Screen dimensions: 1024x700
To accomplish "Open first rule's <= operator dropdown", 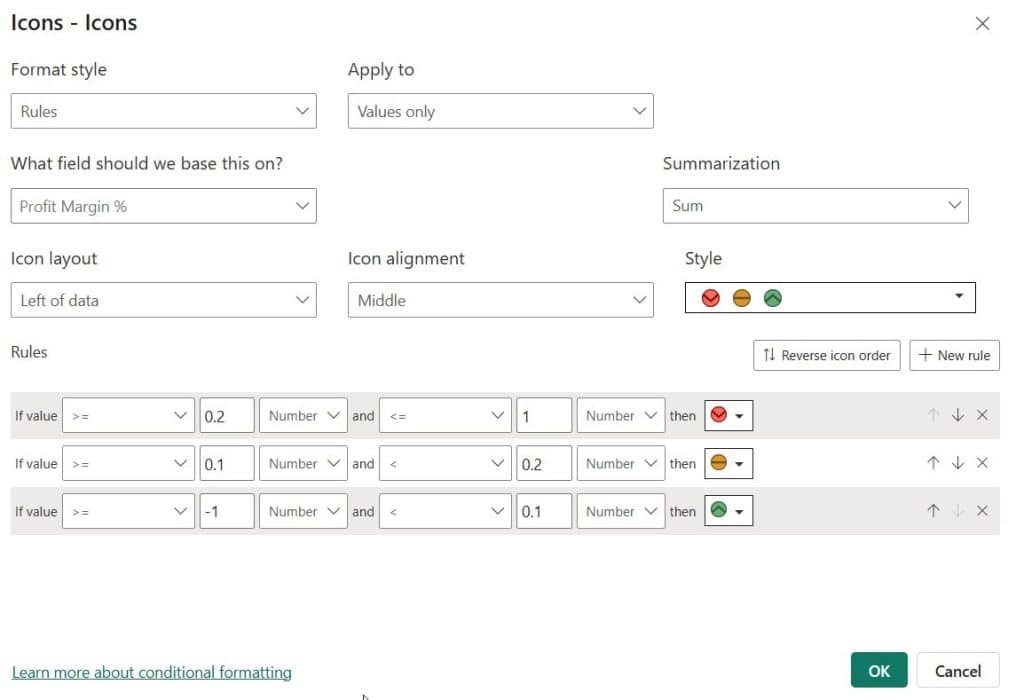I will click(445, 415).
